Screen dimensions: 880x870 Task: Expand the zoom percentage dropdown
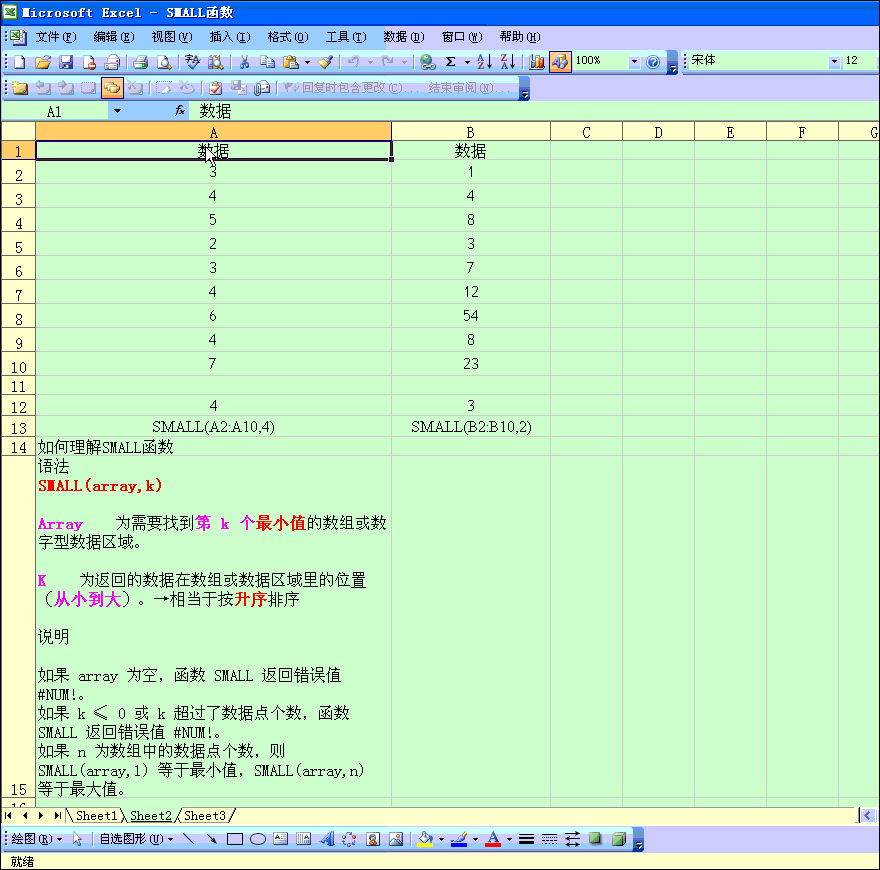tap(634, 62)
